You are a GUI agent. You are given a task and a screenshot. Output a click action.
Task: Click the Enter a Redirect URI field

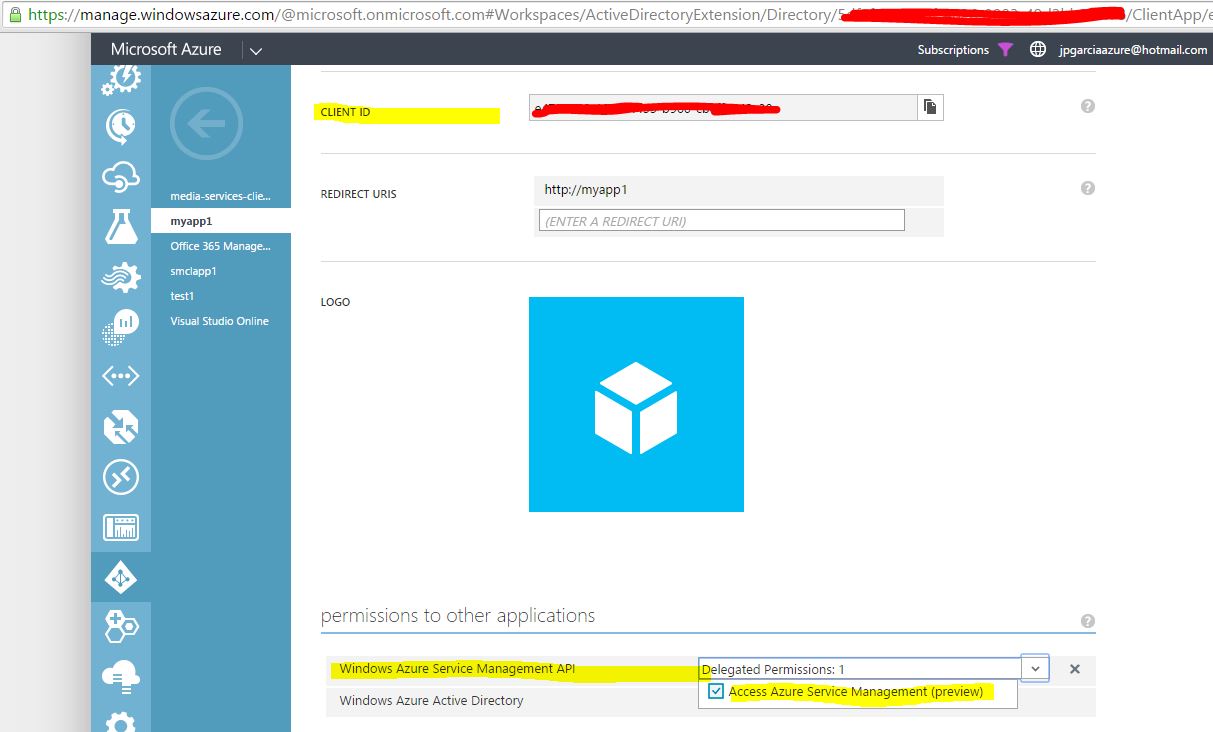click(x=721, y=221)
